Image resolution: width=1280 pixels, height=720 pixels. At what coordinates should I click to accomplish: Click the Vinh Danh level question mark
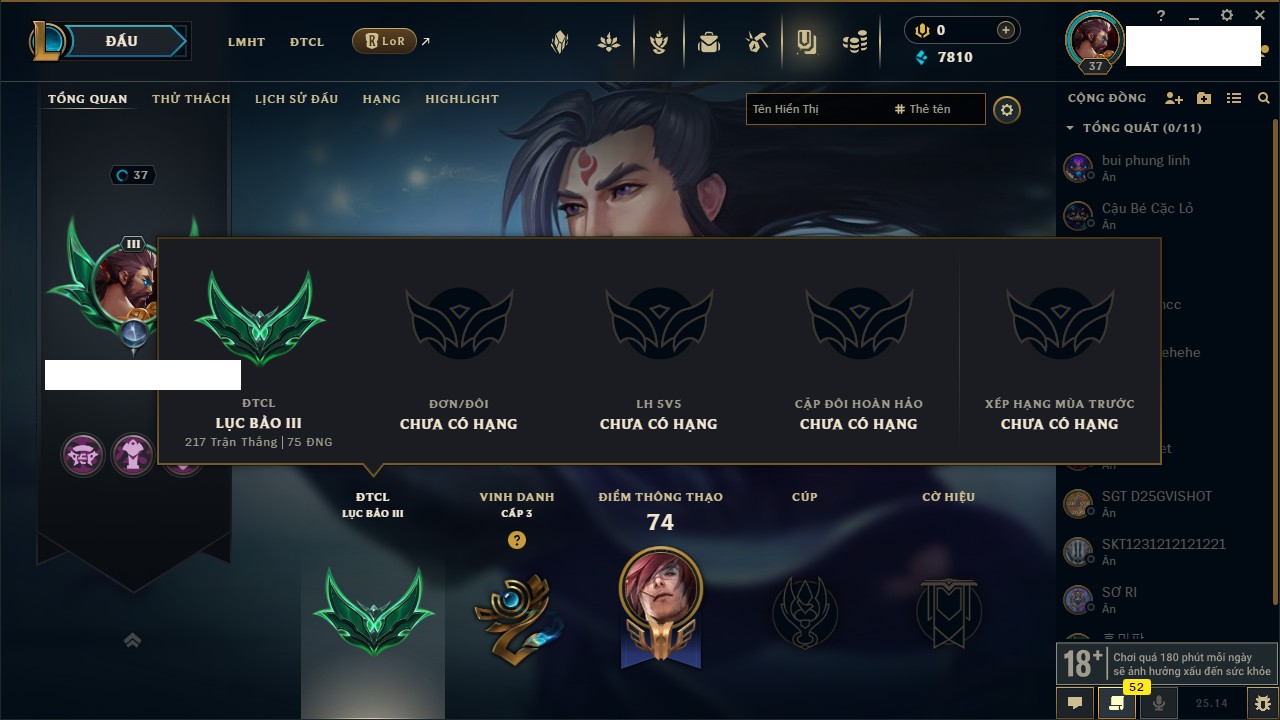516,540
